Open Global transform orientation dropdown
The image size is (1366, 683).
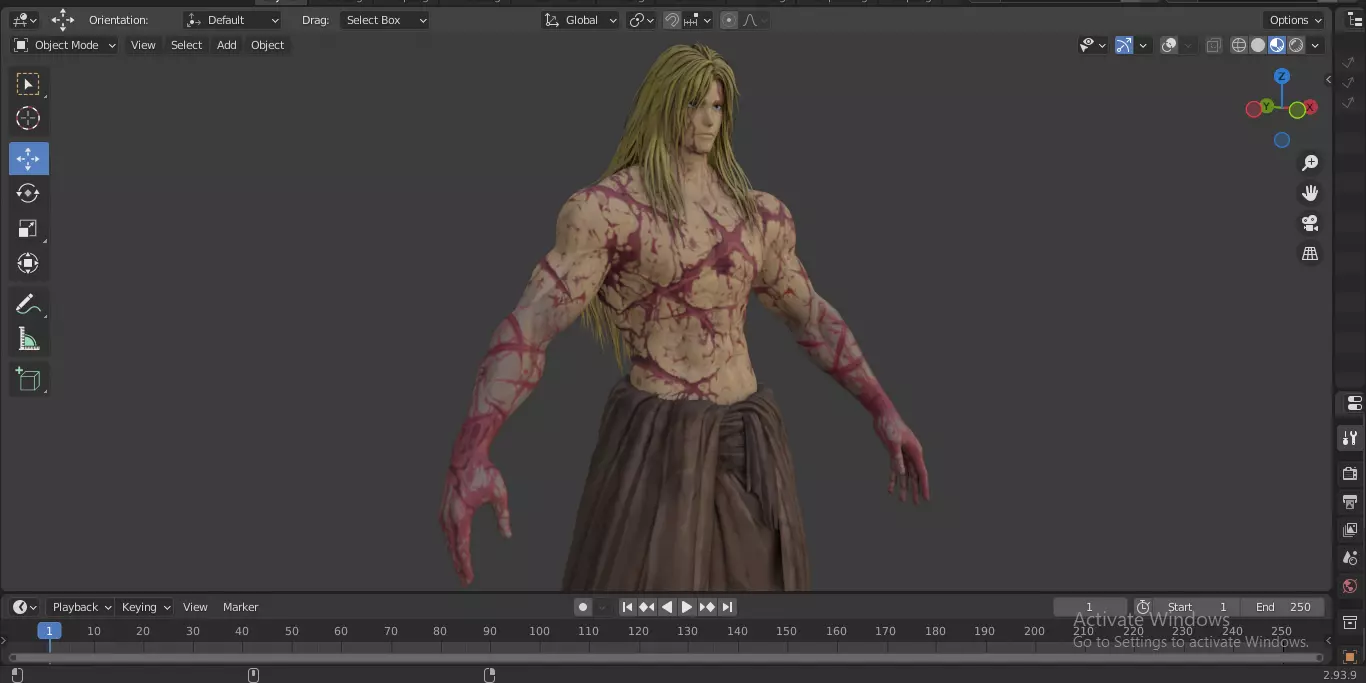click(580, 20)
